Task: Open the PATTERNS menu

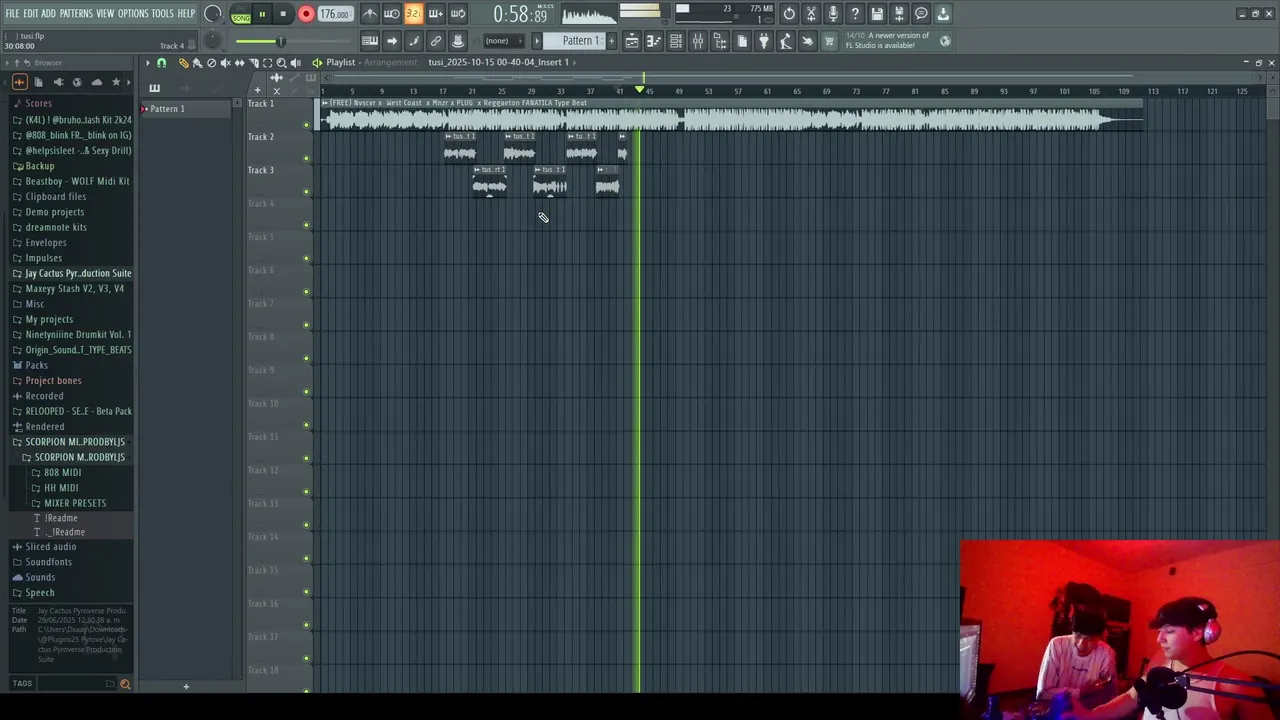Action: coord(76,14)
